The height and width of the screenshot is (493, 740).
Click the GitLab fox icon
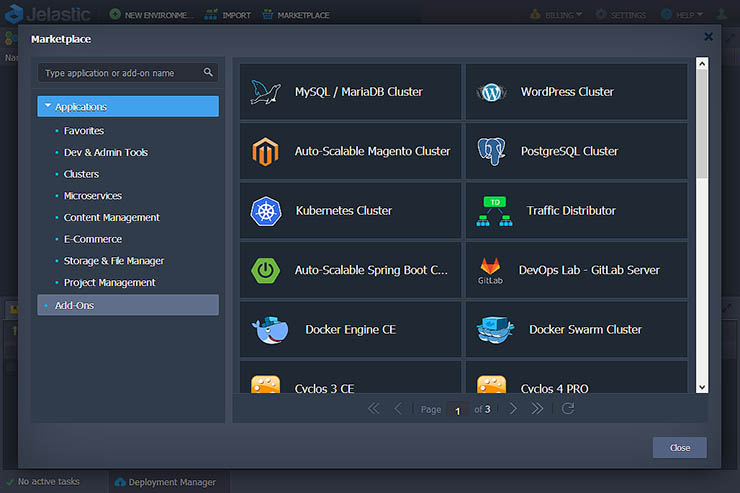coord(490,268)
